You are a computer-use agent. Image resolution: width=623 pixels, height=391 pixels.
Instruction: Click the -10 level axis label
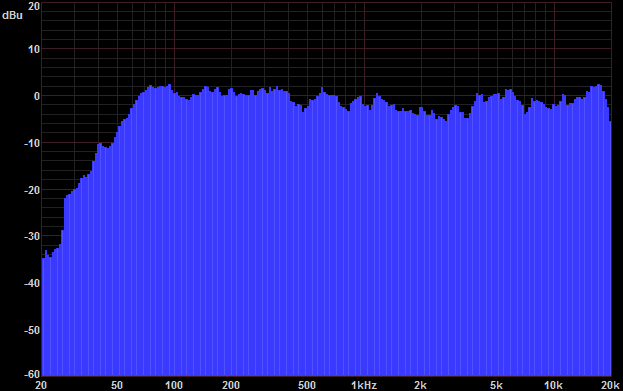pyautogui.click(x=32, y=143)
